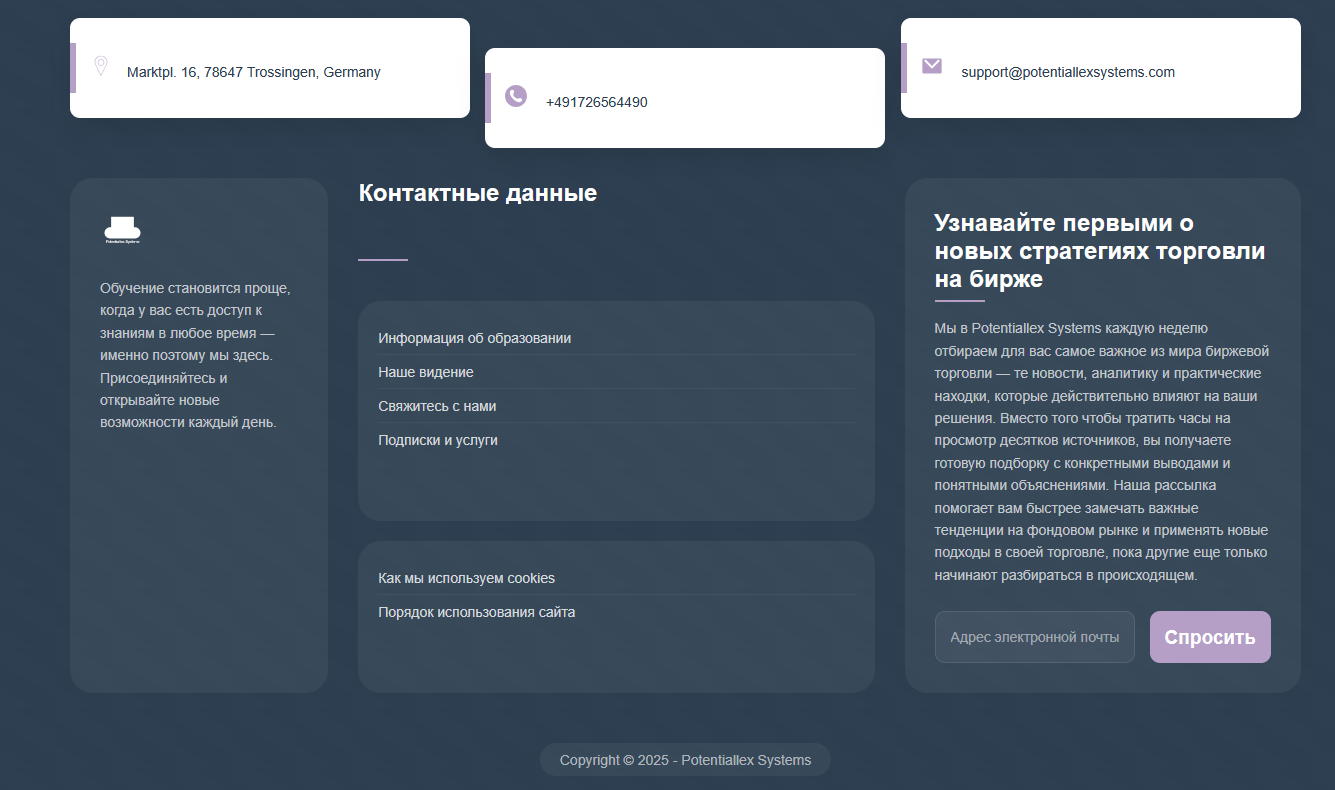The width and height of the screenshot is (1335, 790).
Task: Click the 'Контактные данные' heading
Action: click(477, 193)
